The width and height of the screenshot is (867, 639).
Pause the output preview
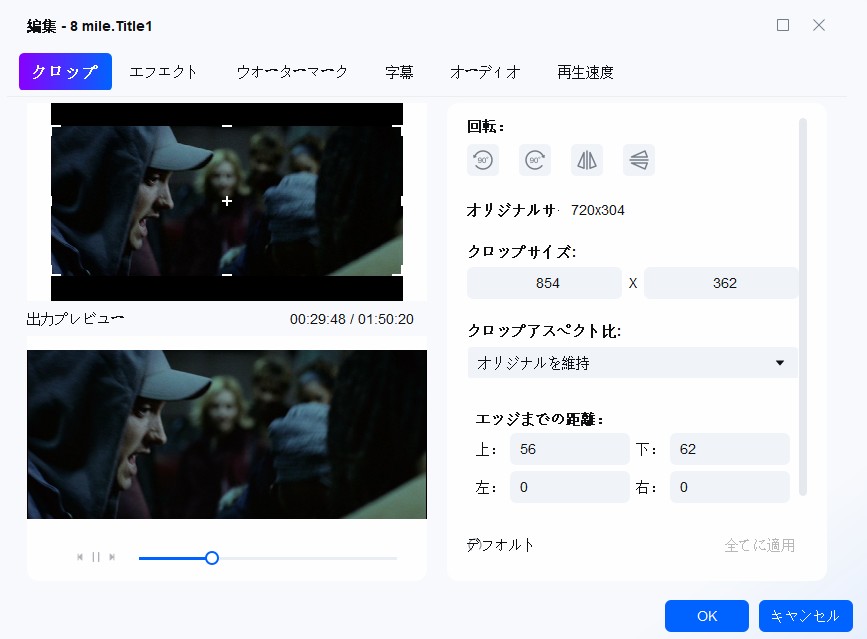coord(96,557)
